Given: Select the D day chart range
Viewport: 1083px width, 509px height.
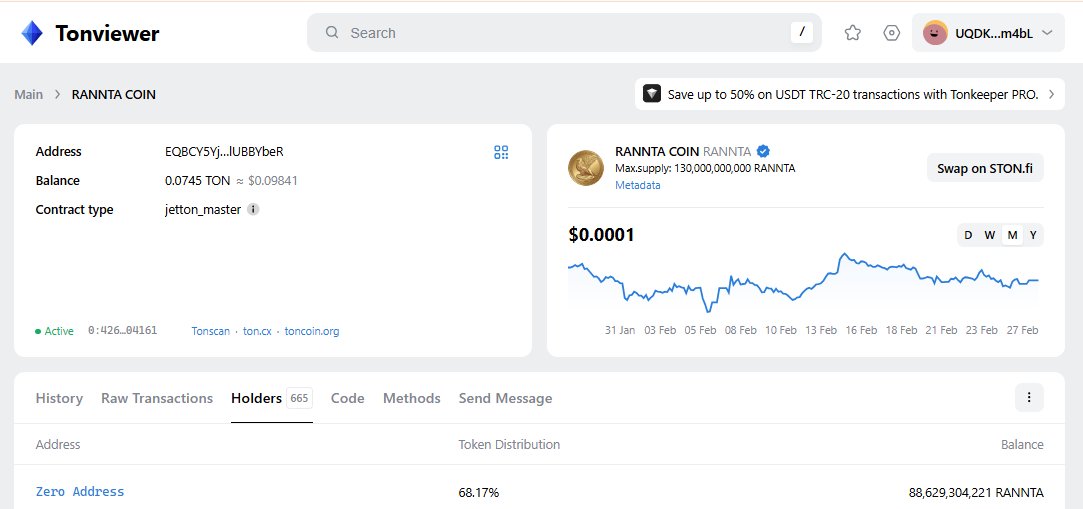Looking at the screenshot, I should coord(968,235).
